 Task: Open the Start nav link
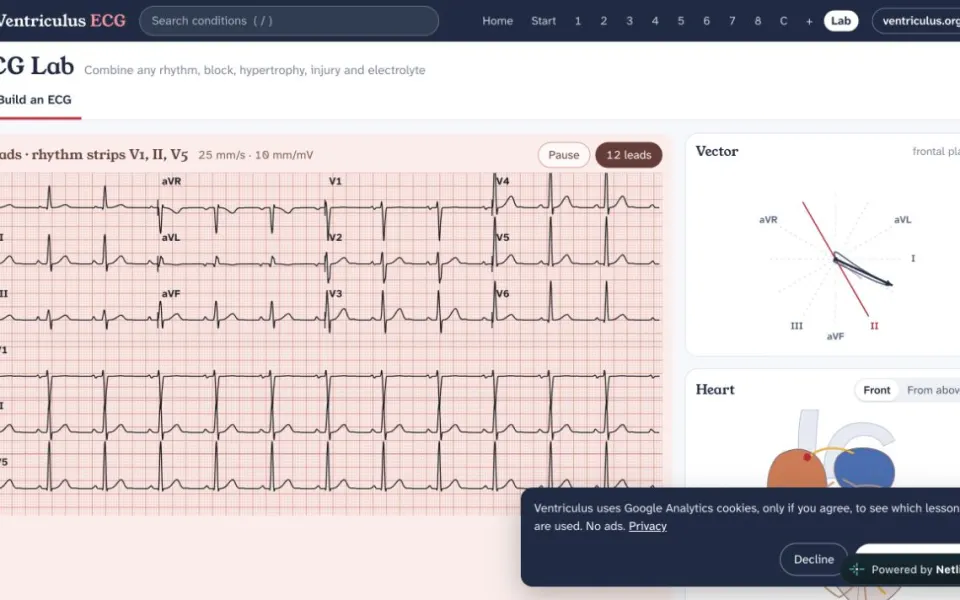(543, 21)
